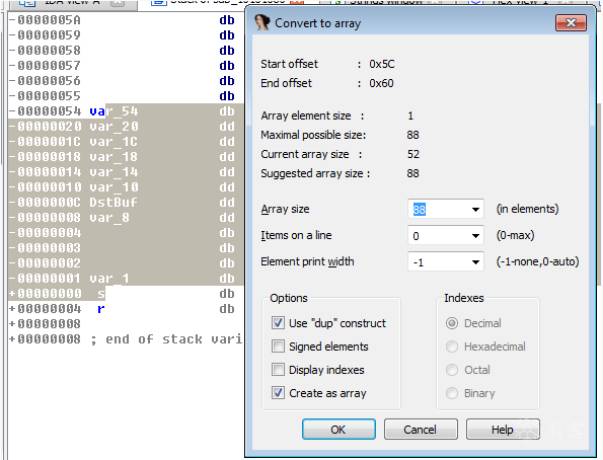The height and width of the screenshot is (460, 603).
Task: Open the Element print width dropdown arrow
Action: click(x=475, y=262)
